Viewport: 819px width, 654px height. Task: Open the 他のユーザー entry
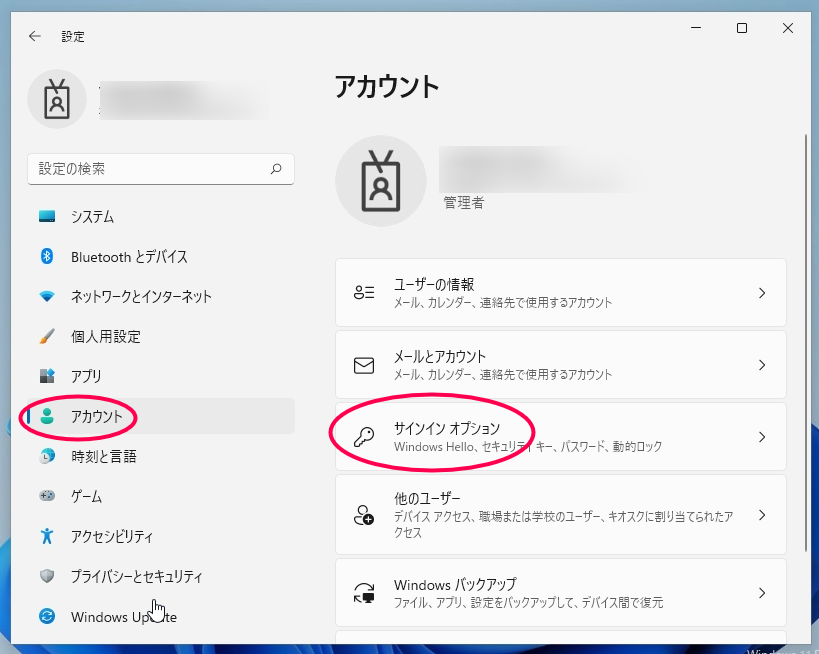point(560,515)
